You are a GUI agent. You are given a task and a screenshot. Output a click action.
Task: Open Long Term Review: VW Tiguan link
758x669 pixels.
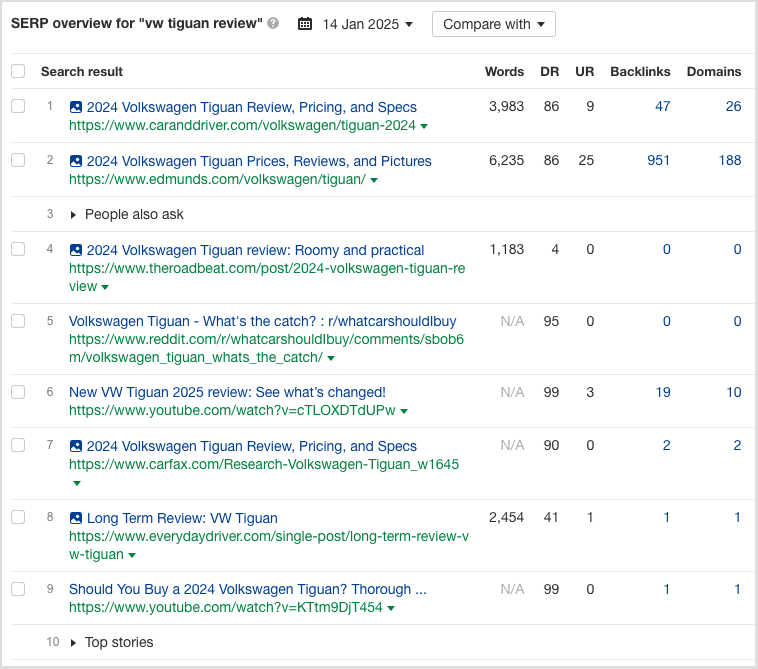click(x=182, y=518)
